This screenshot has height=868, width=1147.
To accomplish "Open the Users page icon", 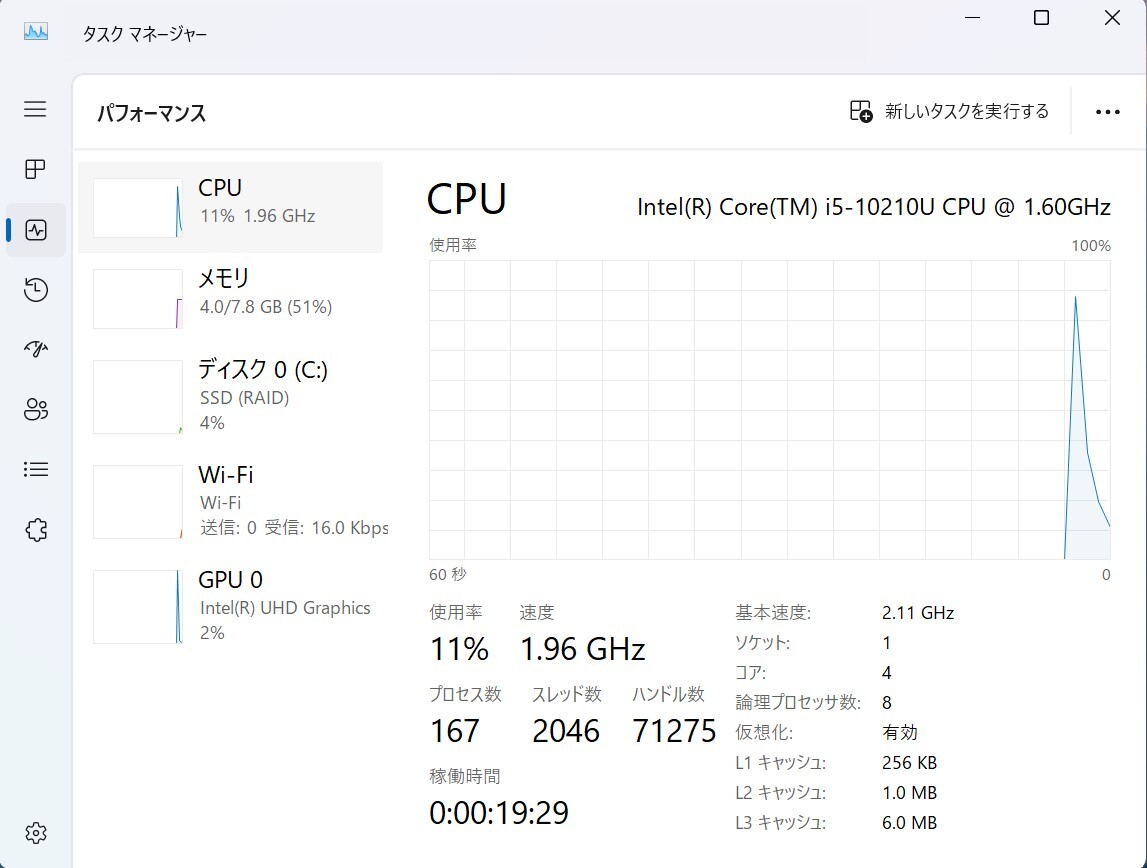I will pos(35,409).
